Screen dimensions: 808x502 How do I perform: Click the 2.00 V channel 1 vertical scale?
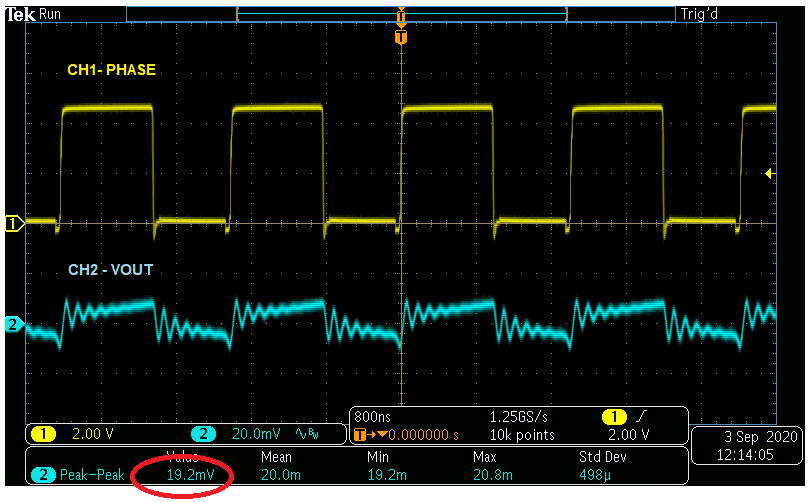point(92,434)
